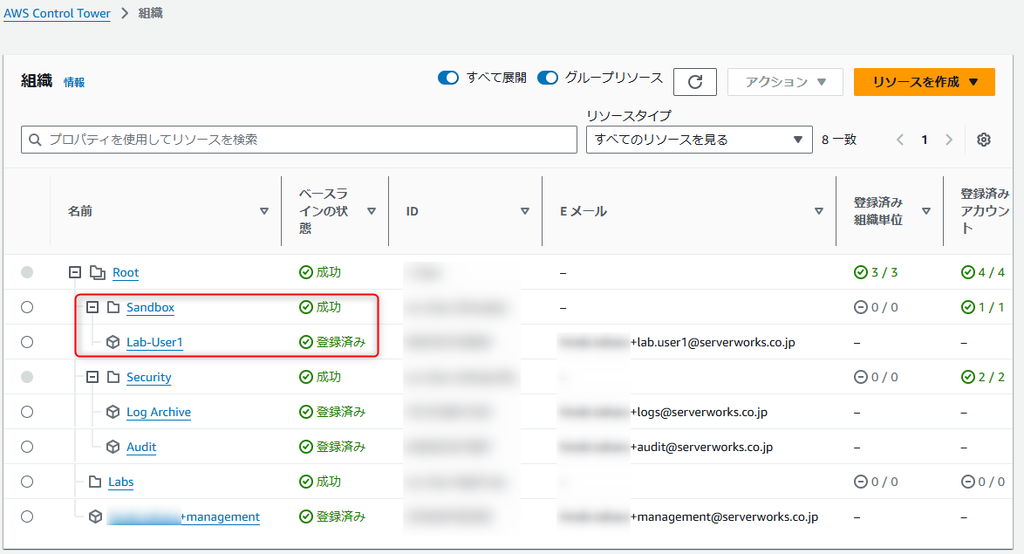
Task: Click the Root 3 / 3 registered OU value
Action: [x=876, y=272]
